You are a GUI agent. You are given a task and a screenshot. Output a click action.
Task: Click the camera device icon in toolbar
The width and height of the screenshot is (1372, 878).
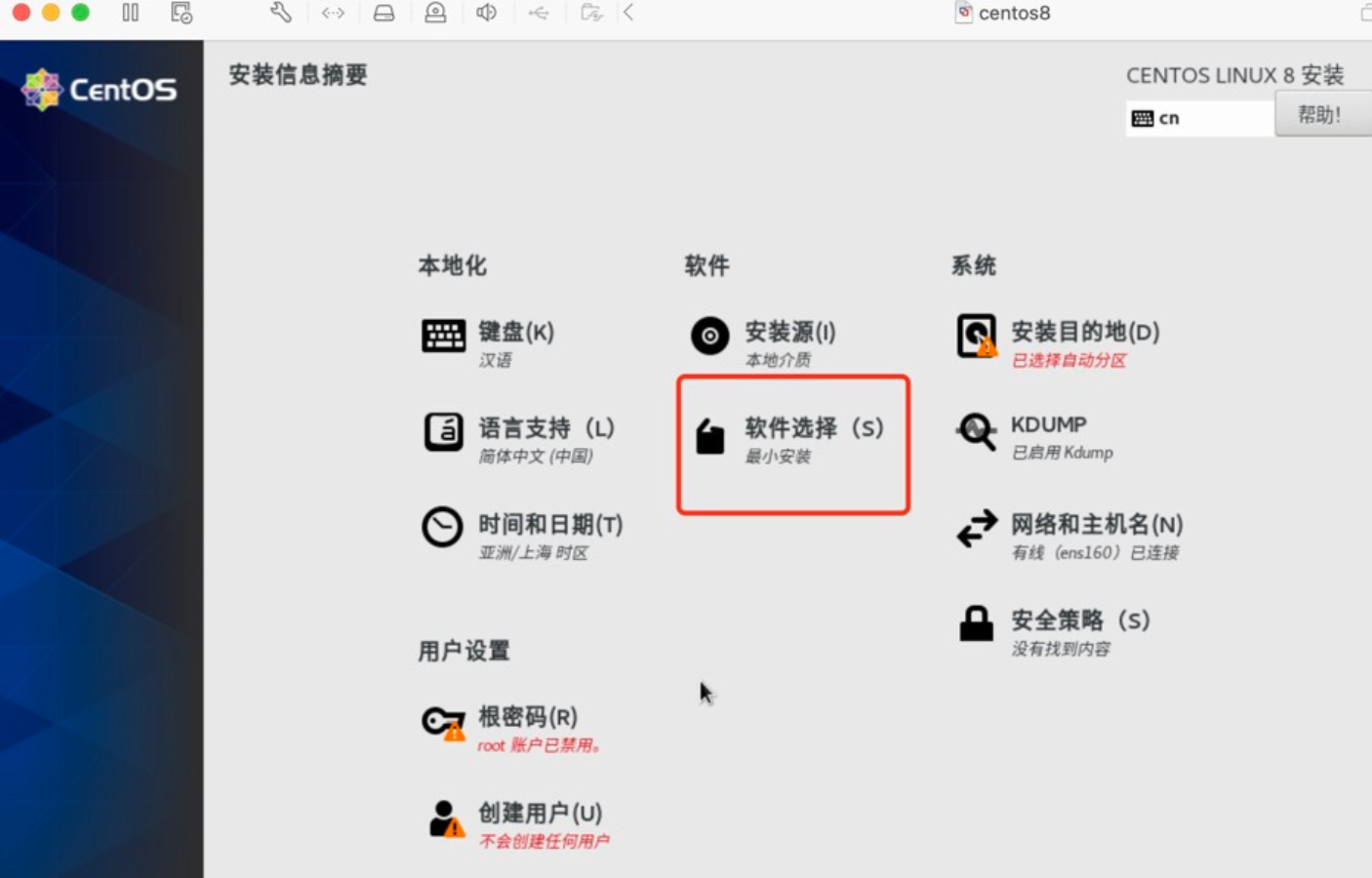pyautogui.click(x=435, y=13)
